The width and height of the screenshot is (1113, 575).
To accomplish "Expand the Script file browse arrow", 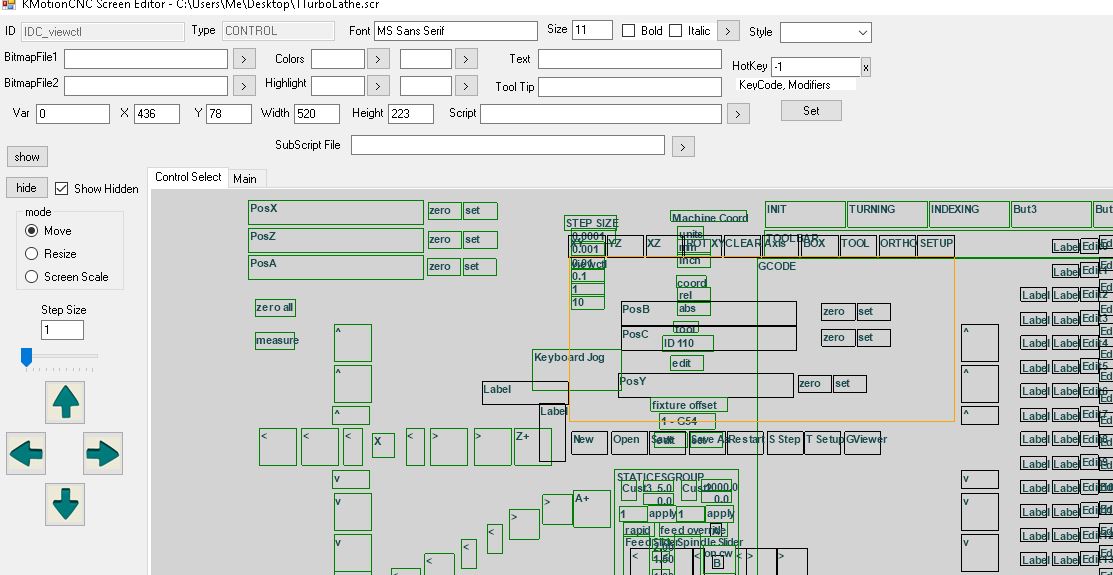I will [x=738, y=114].
